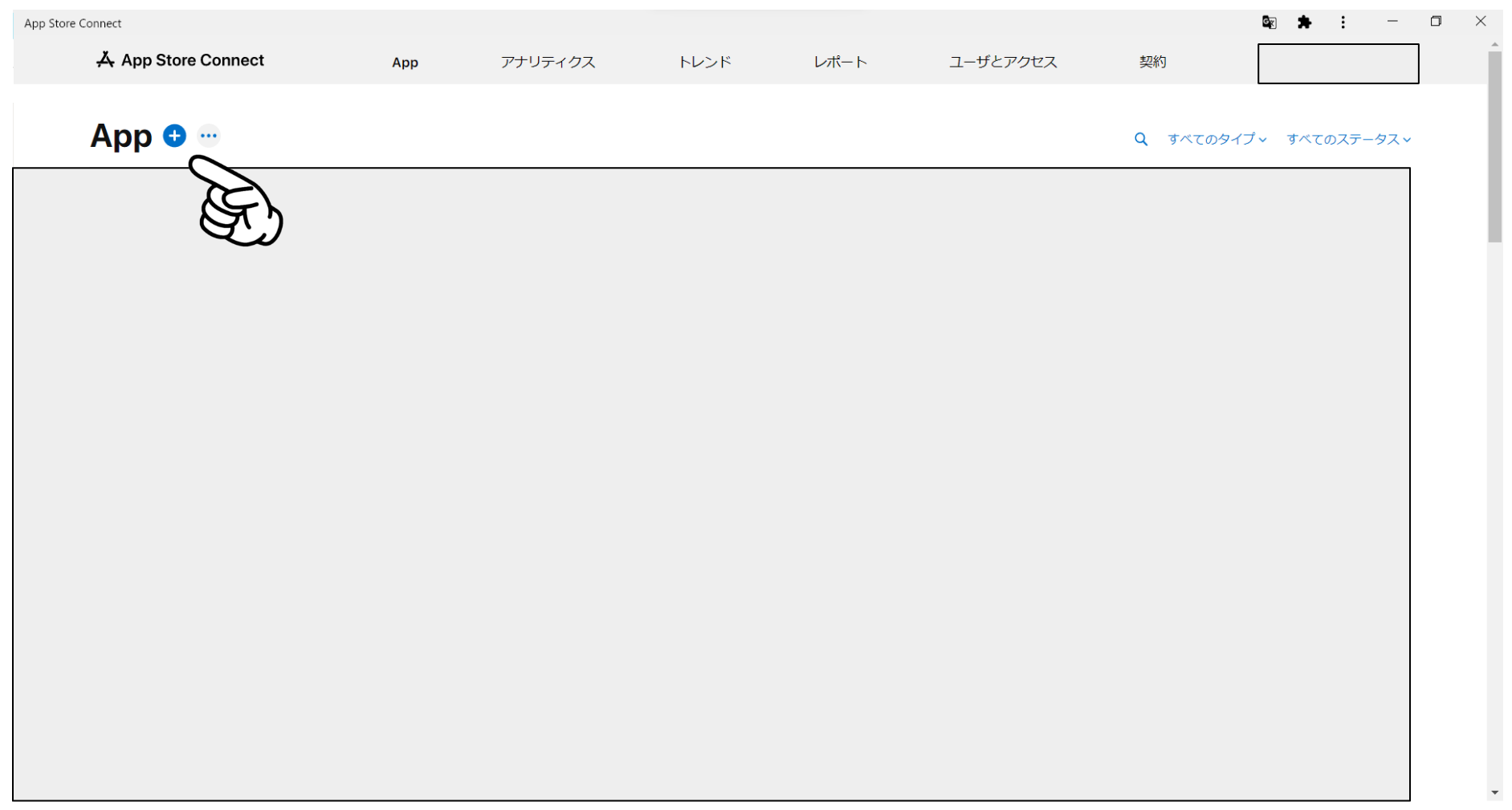Image resolution: width=1512 pixels, height=810 pixels.
Task: Open the browser extensions puzzle icon
Action: click(x=1304, y=22)
